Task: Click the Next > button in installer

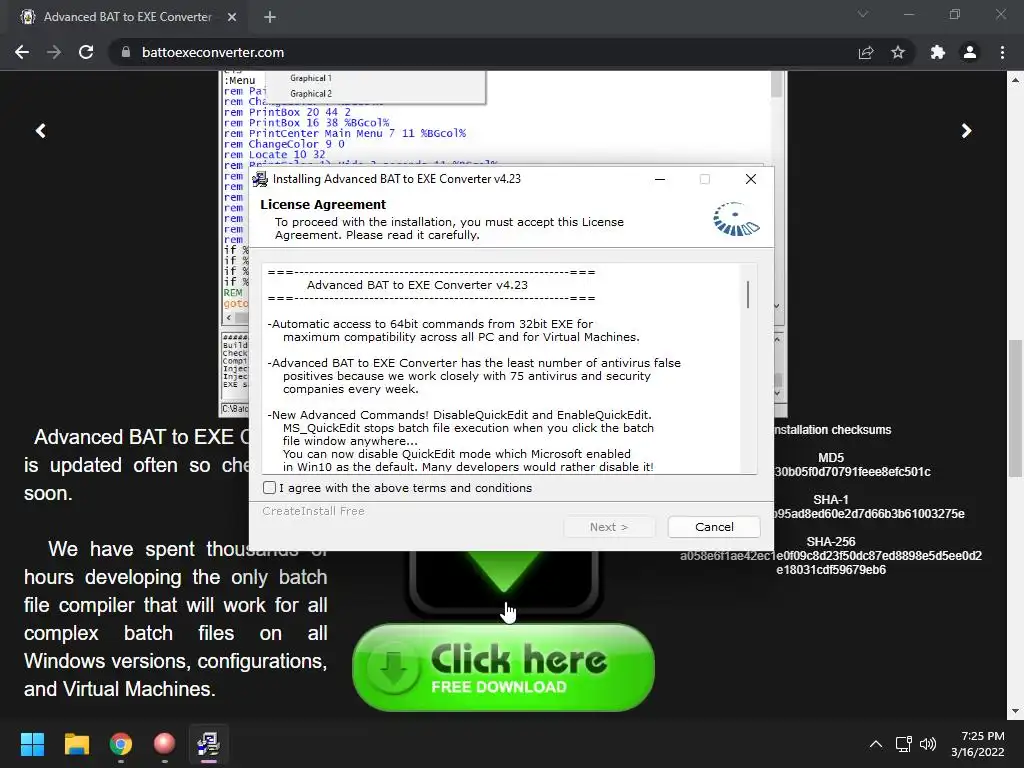Action: [609, 527]
